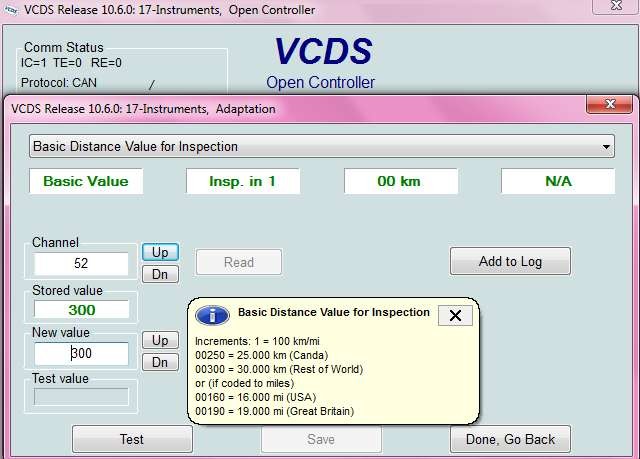Click '00250 = 25.000 km (Canda)' line

point(262,355)
